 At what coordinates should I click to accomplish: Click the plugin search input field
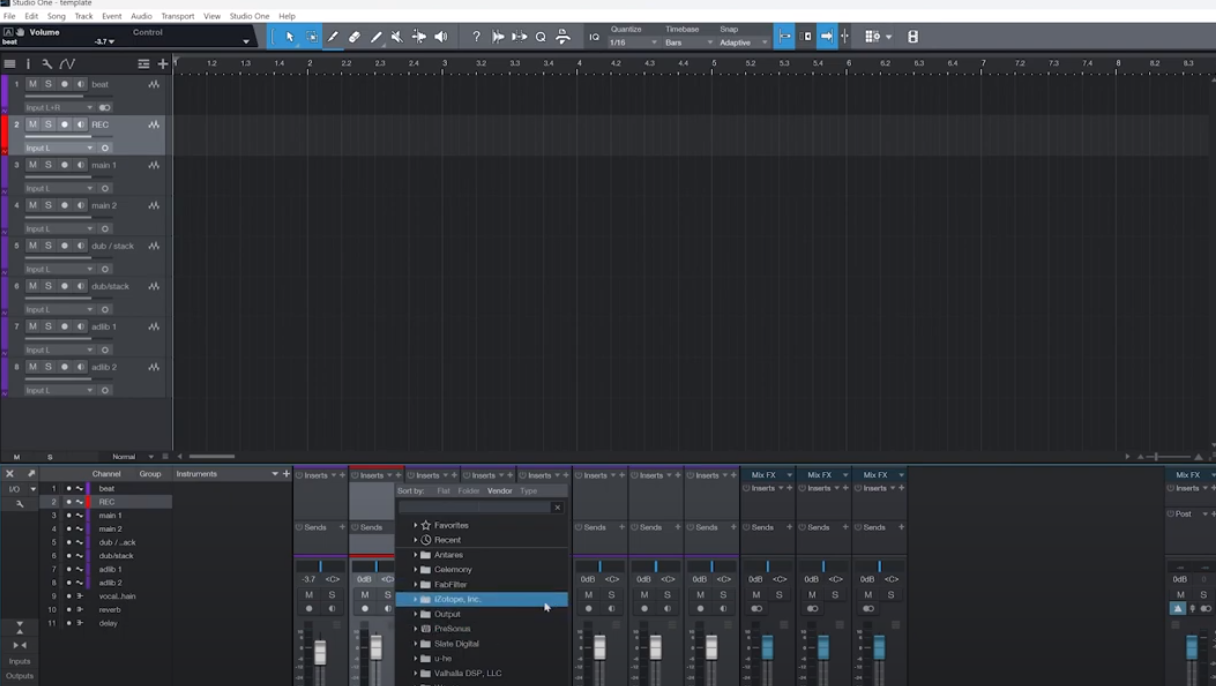[x=474, y=507]
